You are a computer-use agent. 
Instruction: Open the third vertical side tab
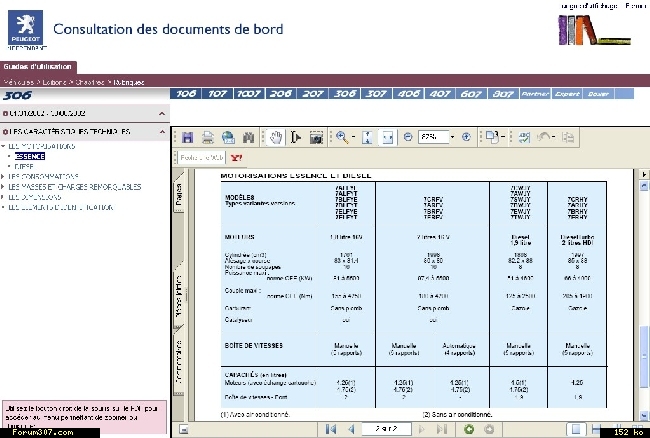[x=179, y=361]
